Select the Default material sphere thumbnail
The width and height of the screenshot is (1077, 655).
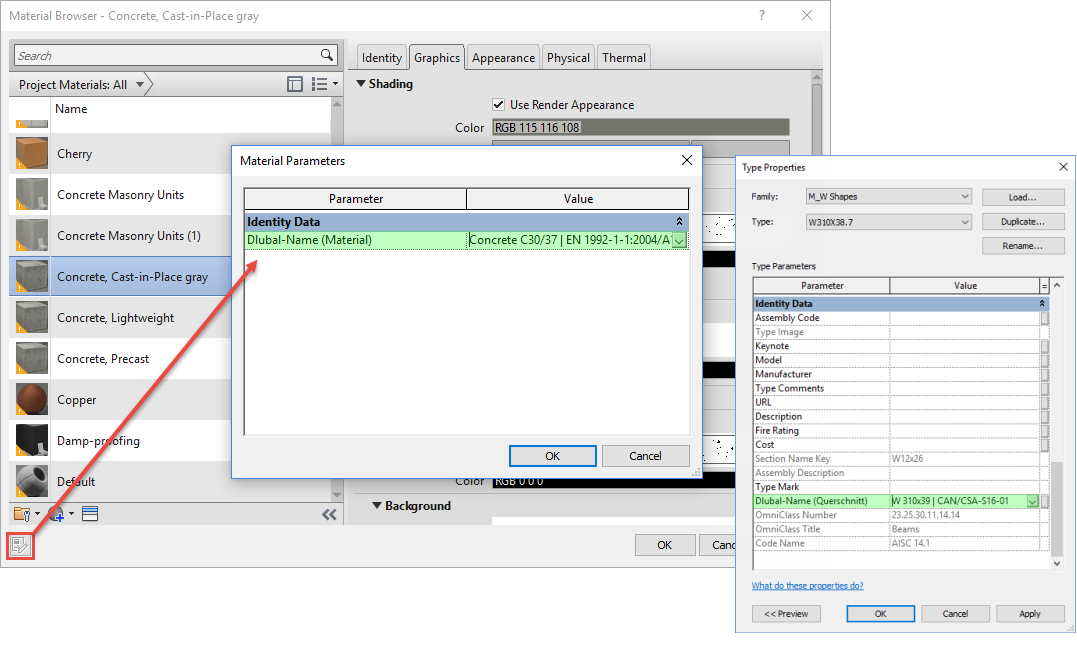[32, 481]
